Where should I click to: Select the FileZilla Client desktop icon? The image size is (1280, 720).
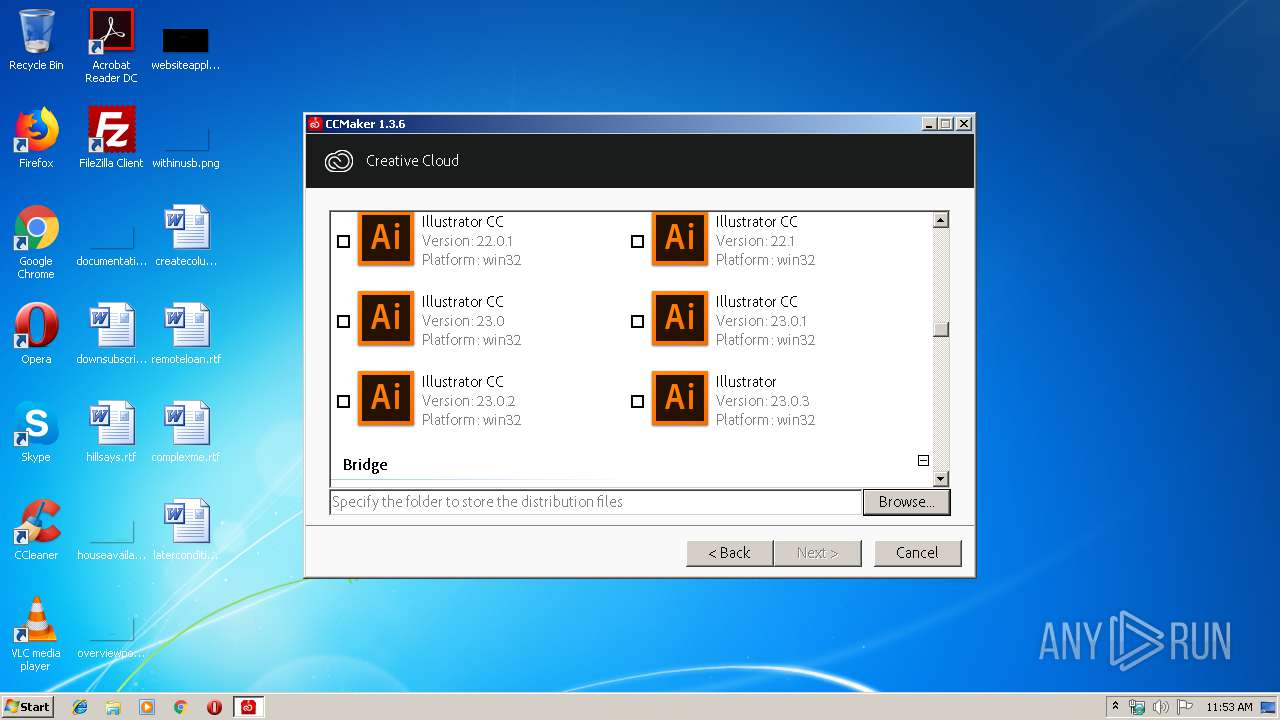(111, 138)
